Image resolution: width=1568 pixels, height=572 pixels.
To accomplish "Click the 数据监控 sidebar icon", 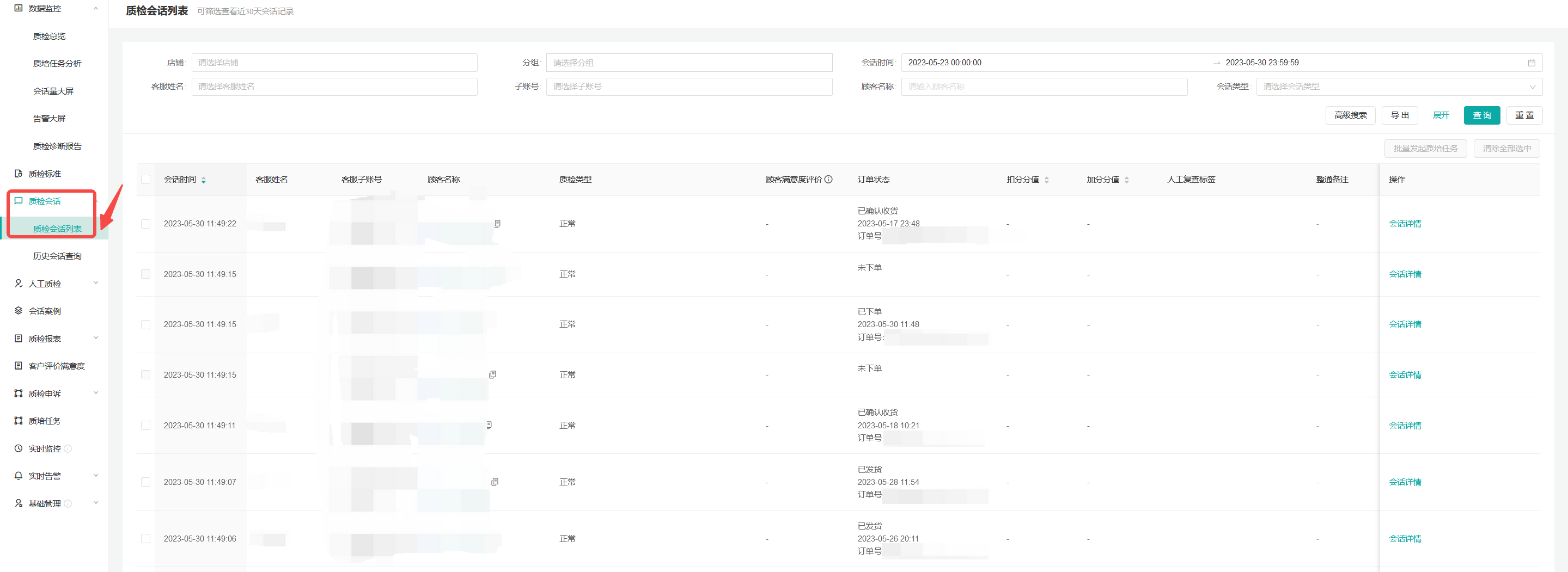I will 19,9.
